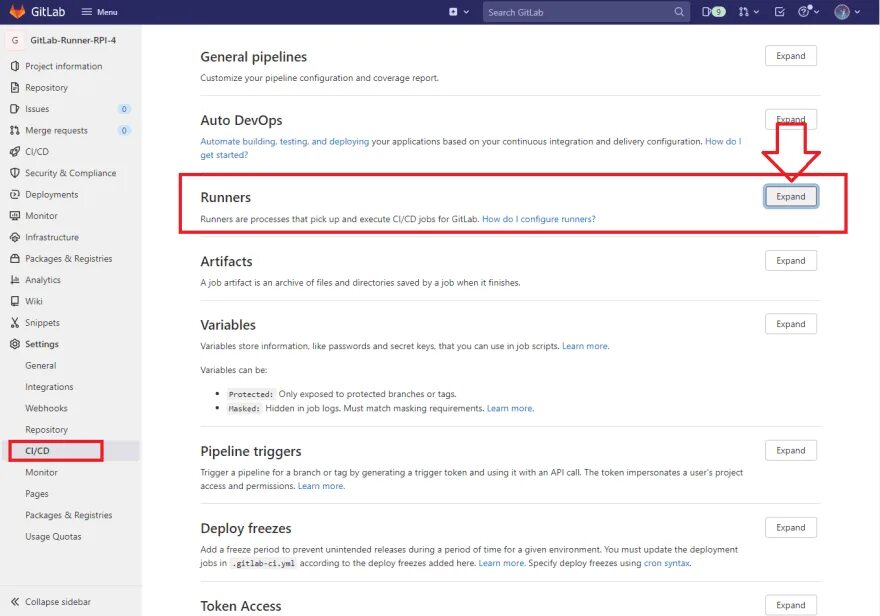Click the Infrastructure sidebar icon
Screen dimensions: 880x616
(x=15, y=237)
